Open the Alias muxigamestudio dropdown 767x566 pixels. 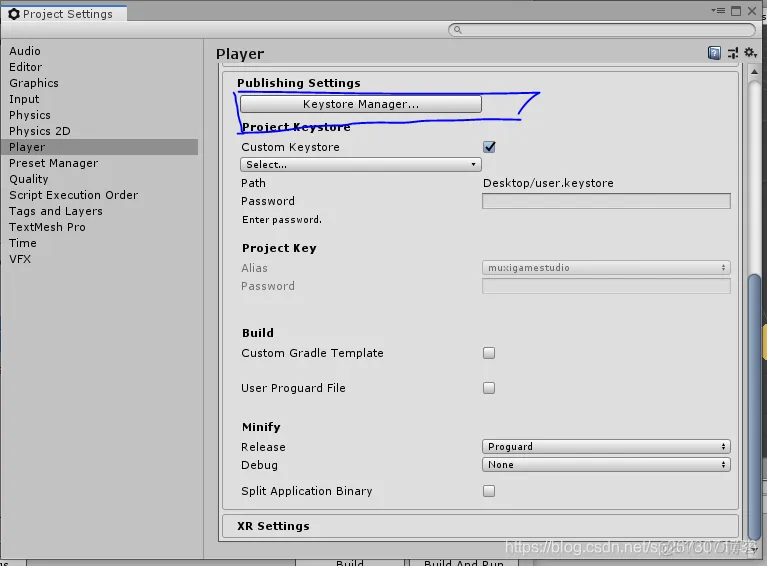point(606,268)
